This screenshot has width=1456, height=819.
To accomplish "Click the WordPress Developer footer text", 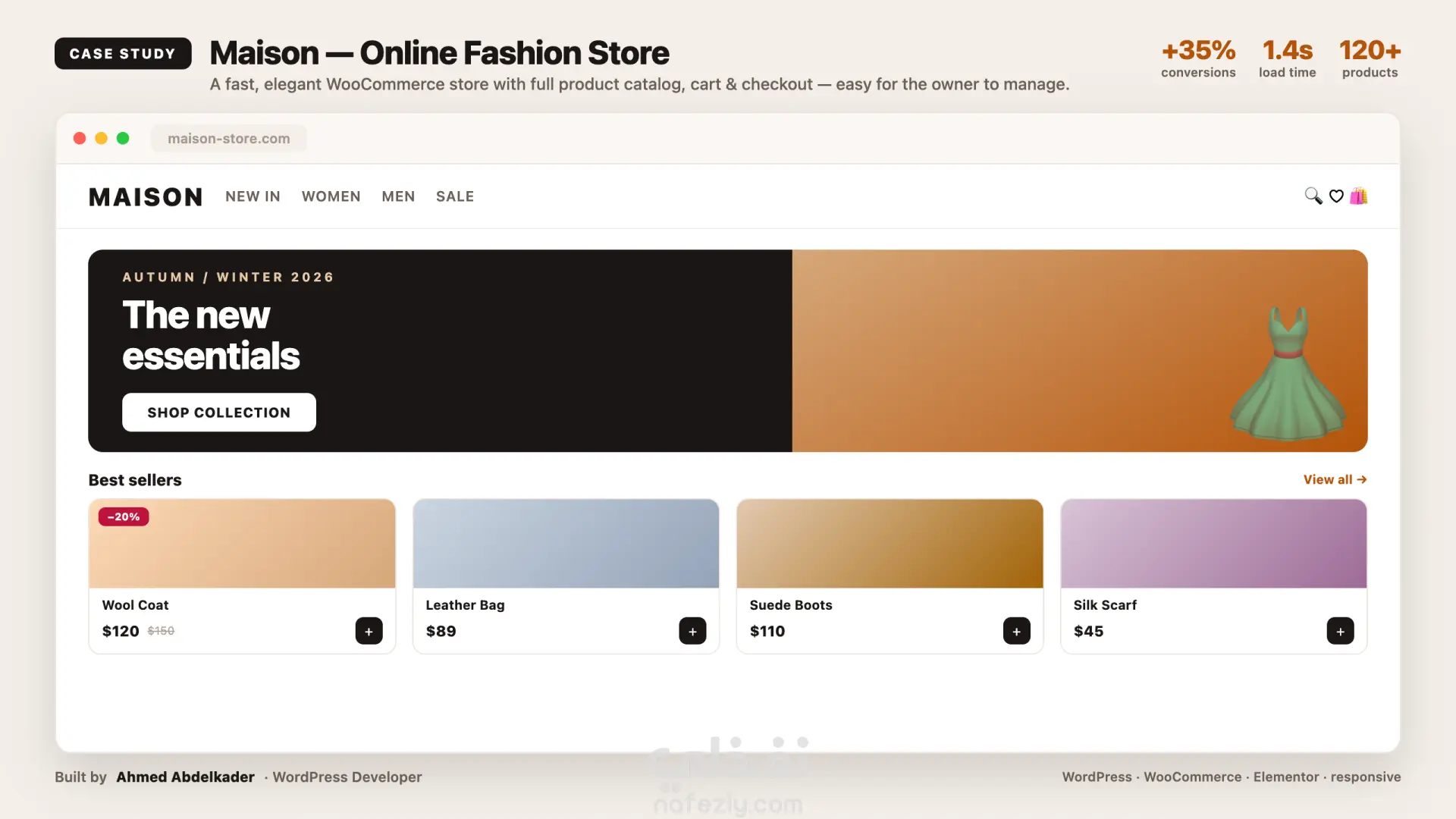I will pos(347,777).
